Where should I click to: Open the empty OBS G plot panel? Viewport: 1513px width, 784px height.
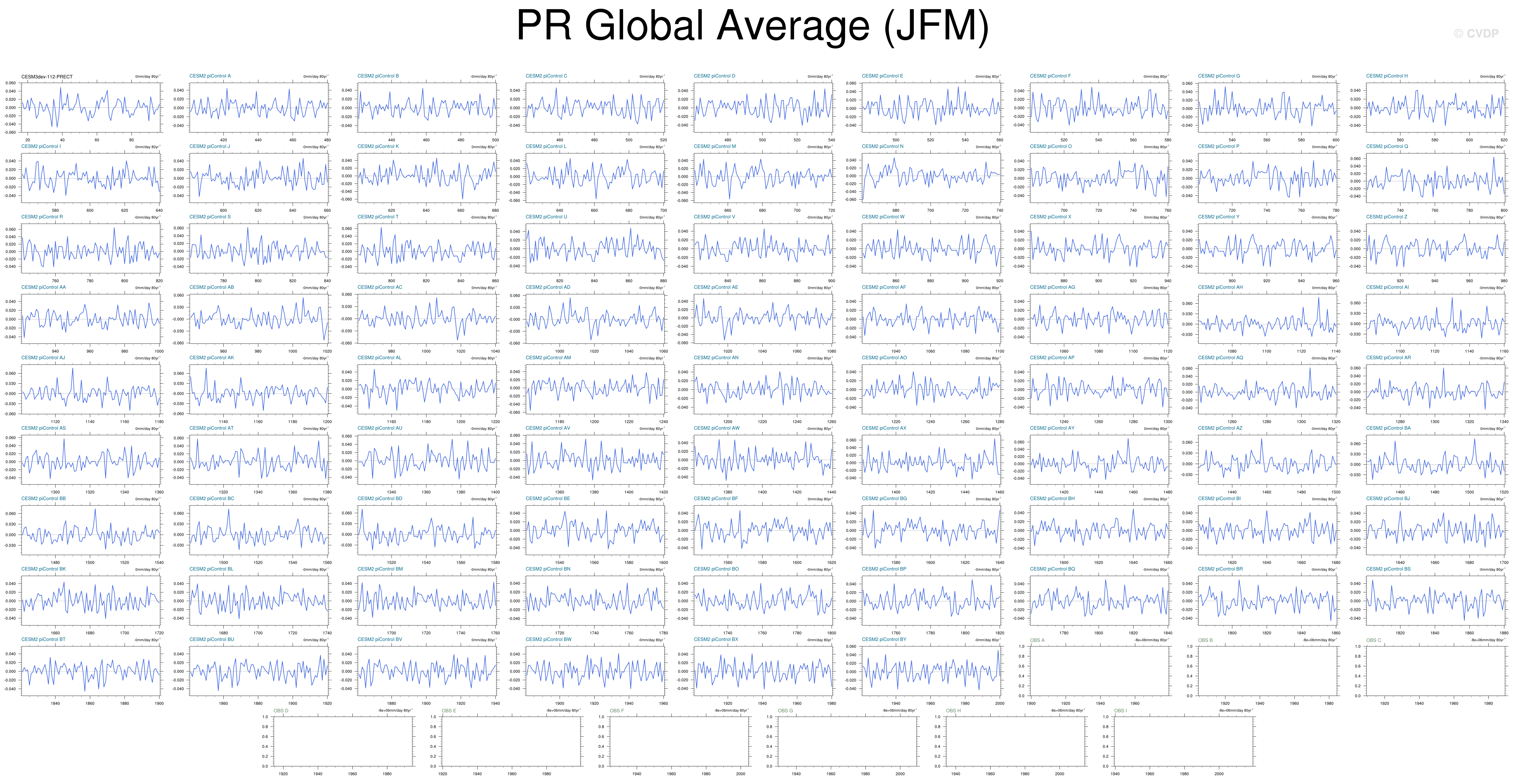[x=848, y=741]
